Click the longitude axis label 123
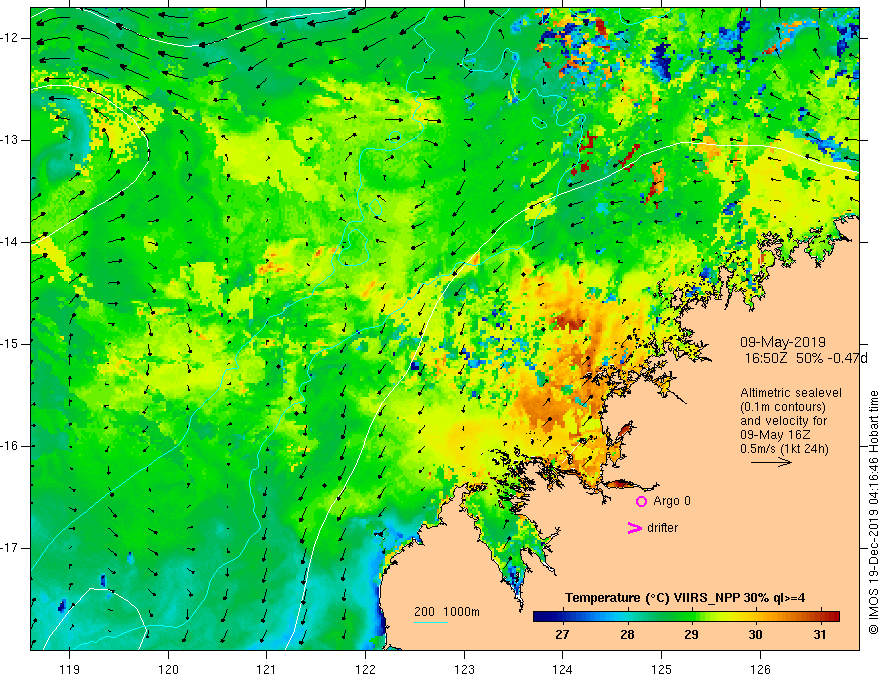The height and width of the screenshot is (680, 880). tap(464, 669)
